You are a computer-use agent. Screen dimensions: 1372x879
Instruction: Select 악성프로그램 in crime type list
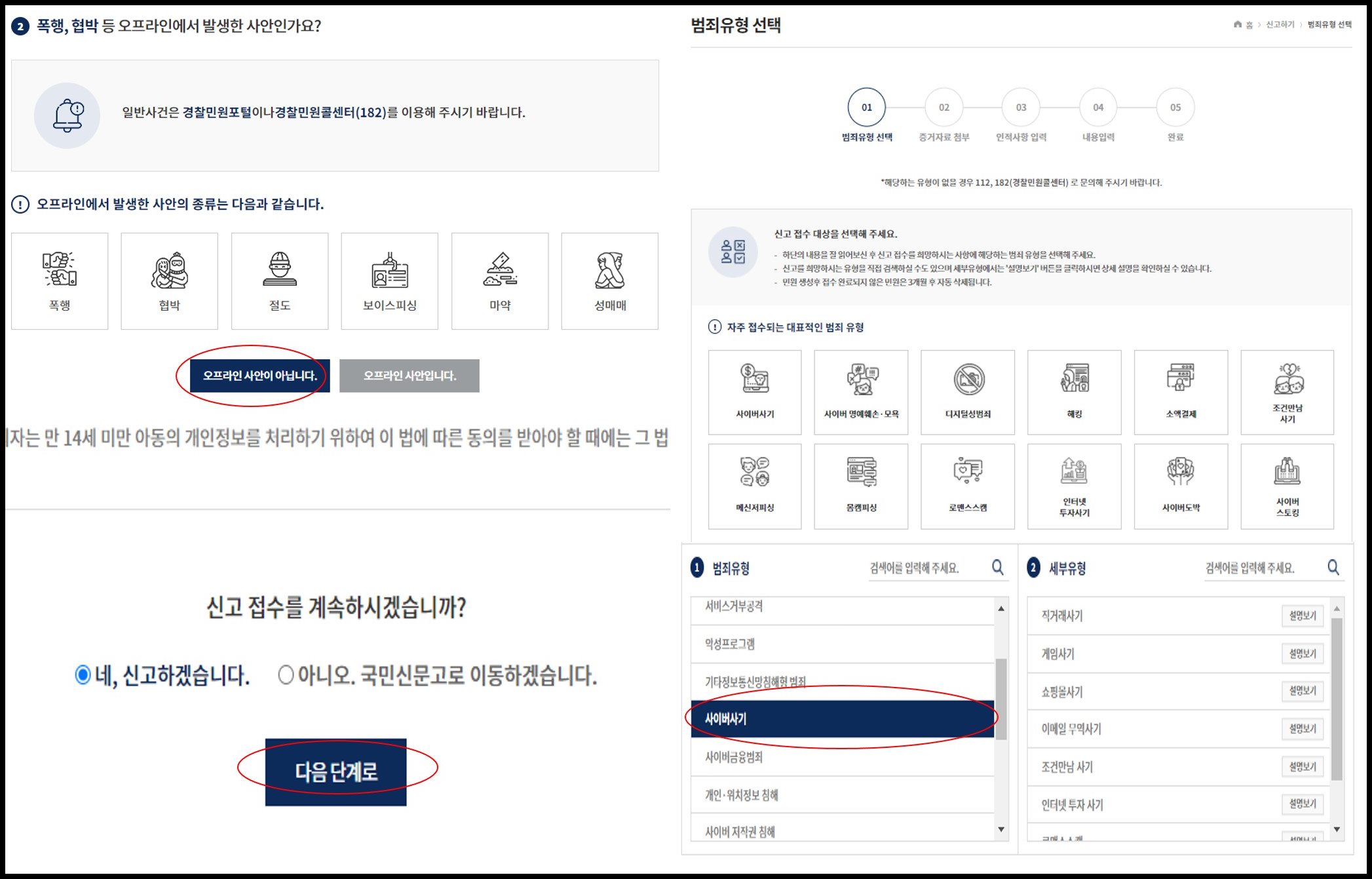(730, 644)
